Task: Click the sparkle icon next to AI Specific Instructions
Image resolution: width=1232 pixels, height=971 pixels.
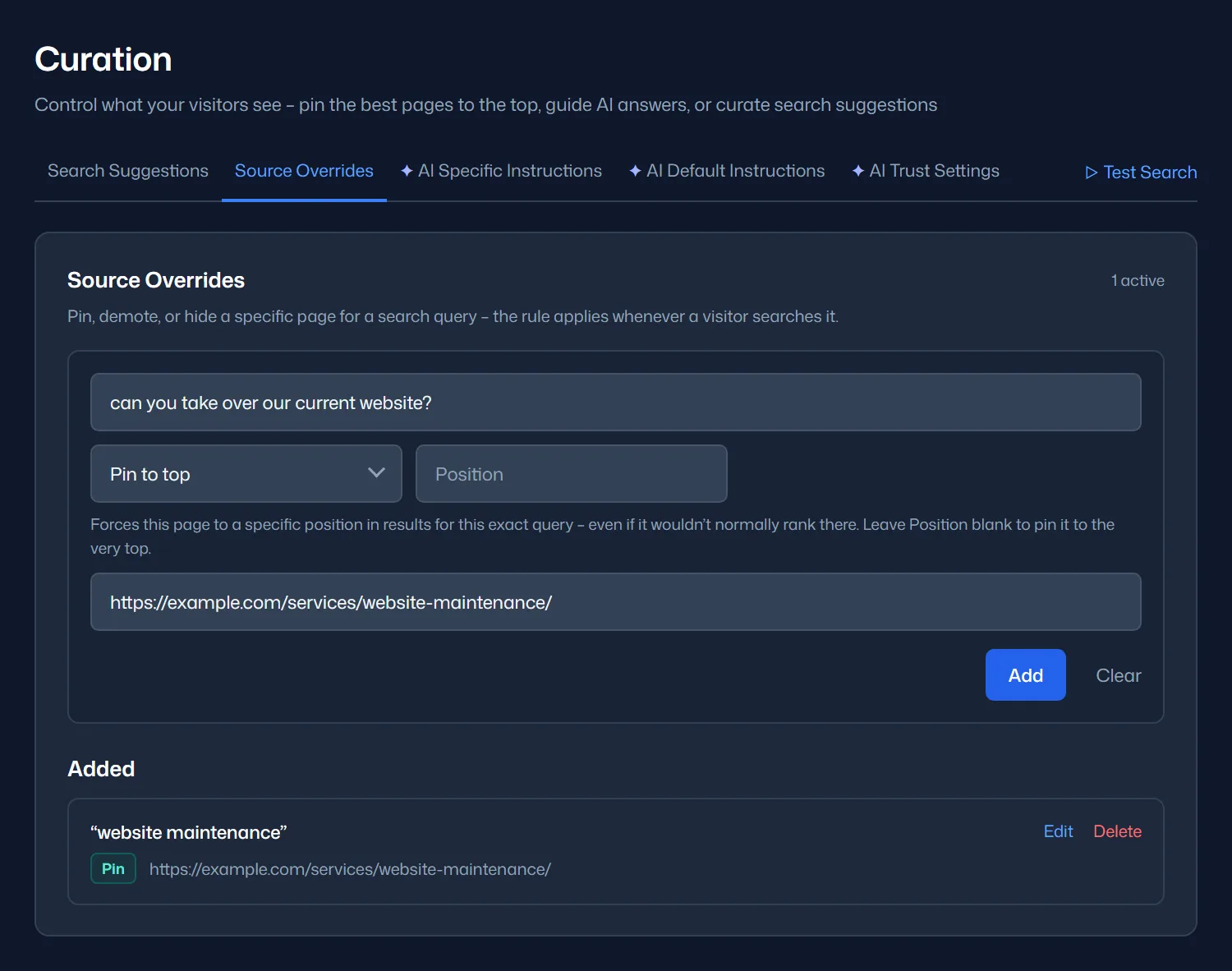Action: click(407, 171)
